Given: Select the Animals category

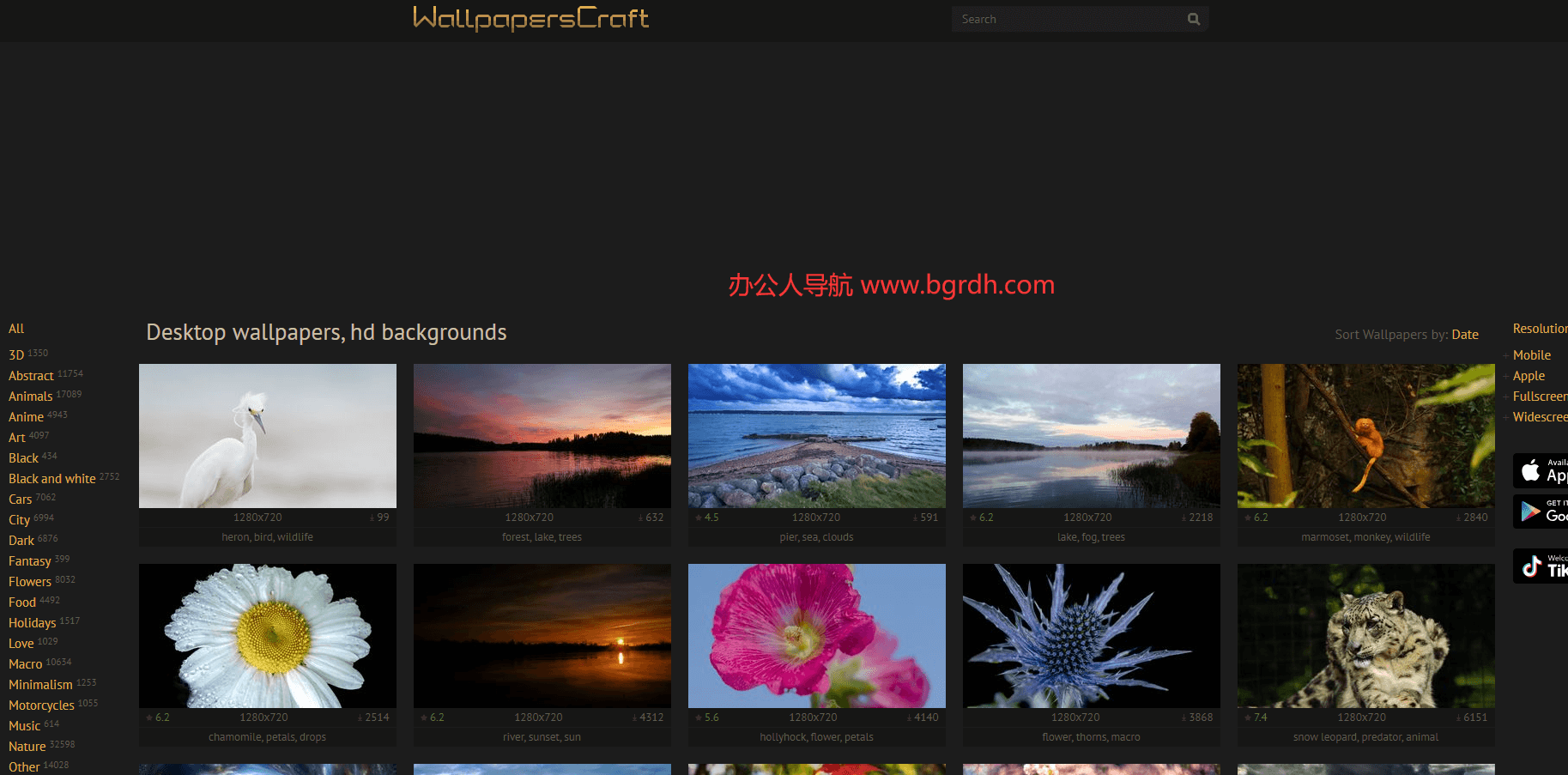Looking at the screenshot, I should tap(31, 397).
